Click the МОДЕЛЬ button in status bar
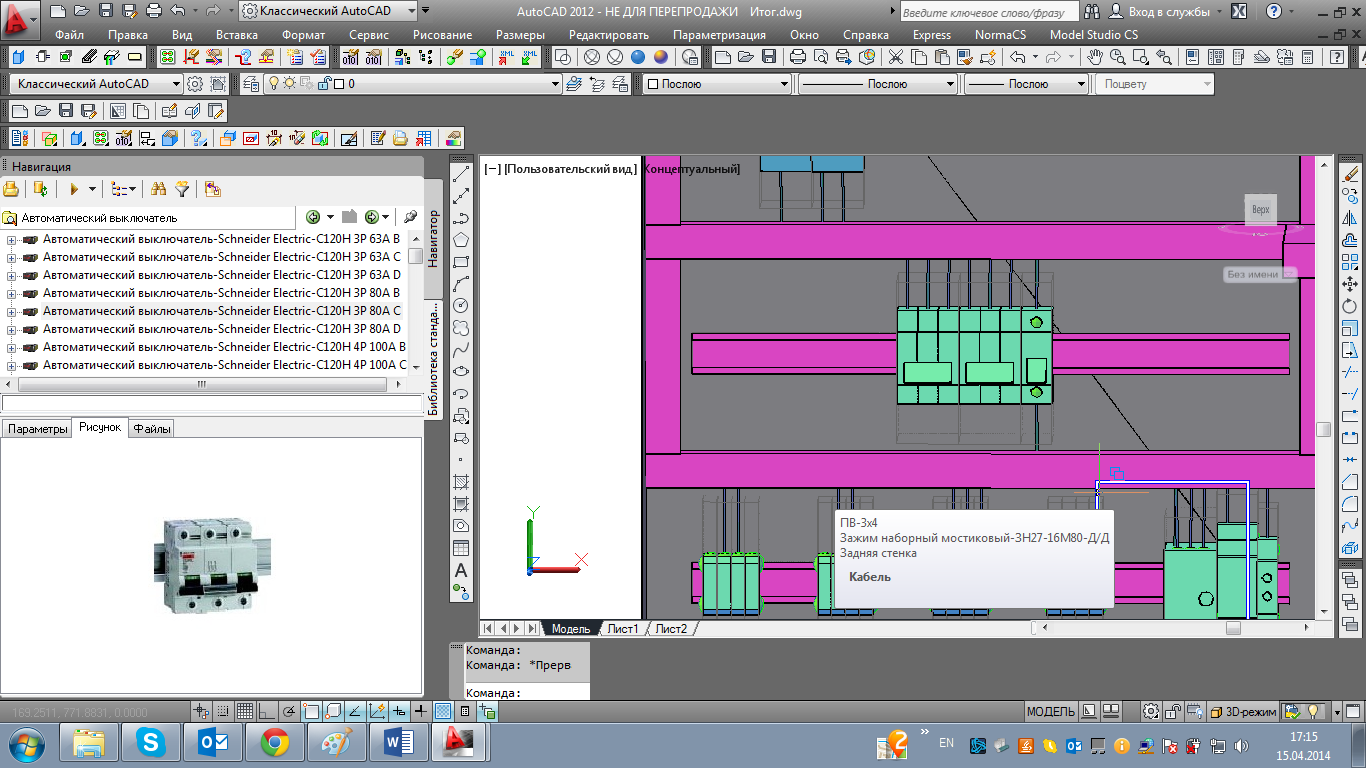1366x768 pixels. coord(1050,711)
